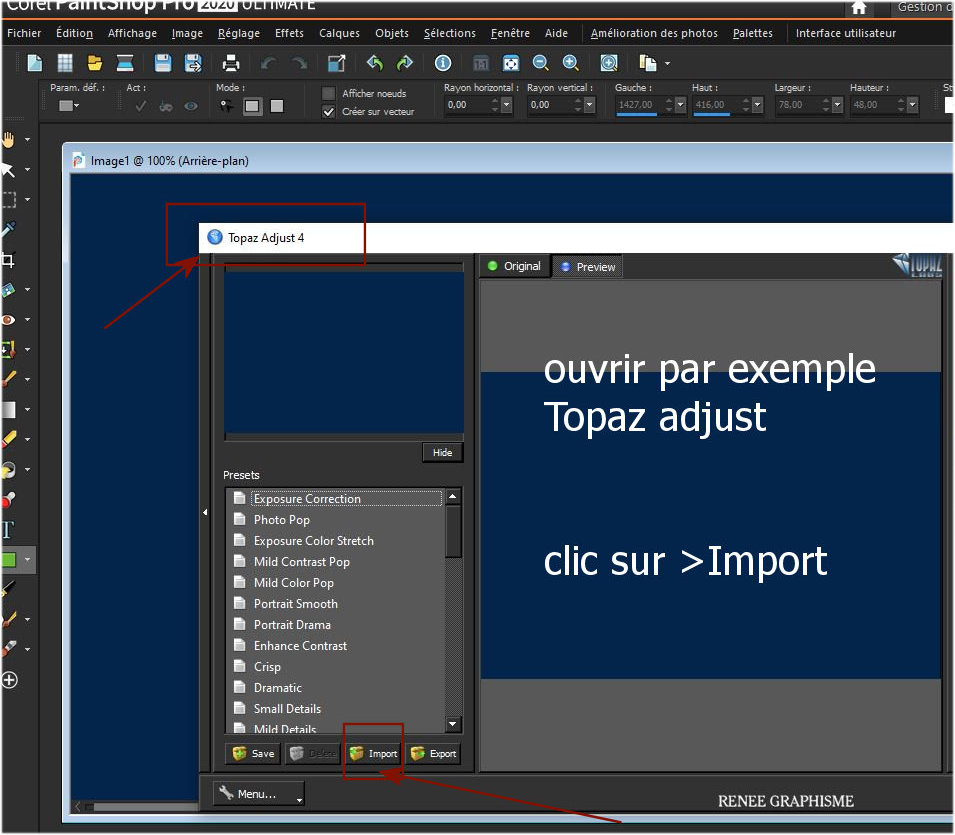Viewport: 955px width, 835px height.
Task: Open the Haut value dropdown arrow
Action: pos(758,105)
